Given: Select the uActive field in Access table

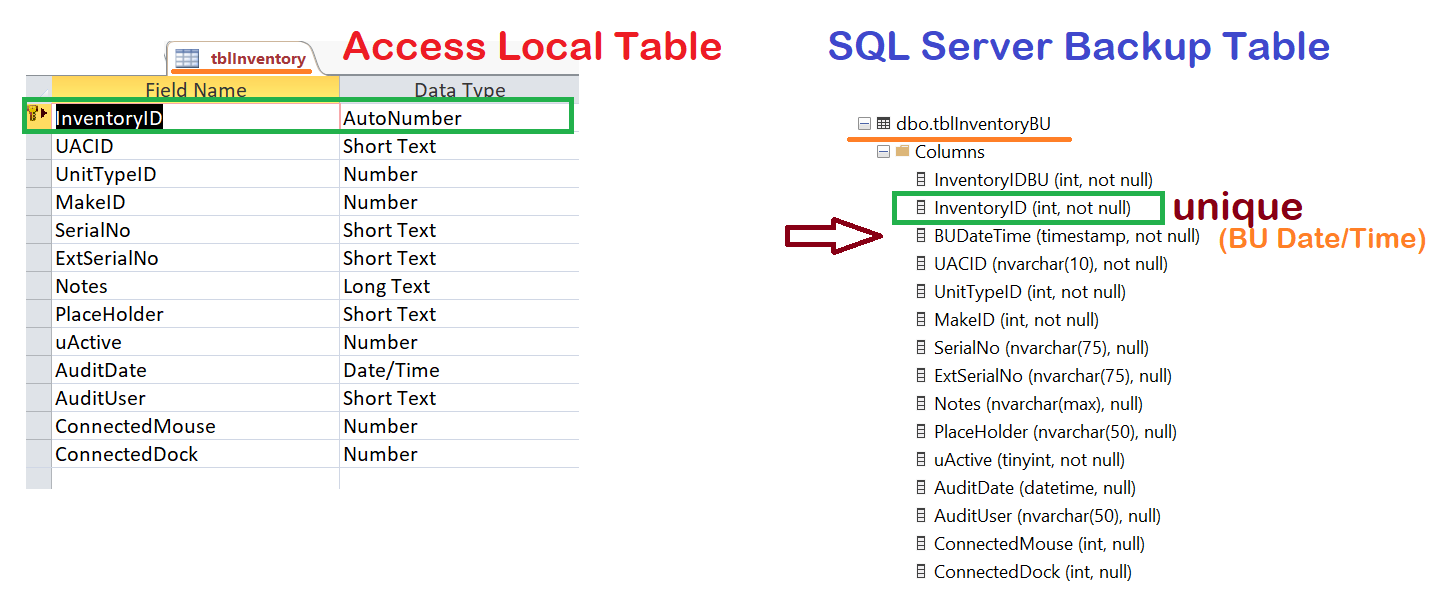Looking at the screenshot, I should (x=196, y=342).
